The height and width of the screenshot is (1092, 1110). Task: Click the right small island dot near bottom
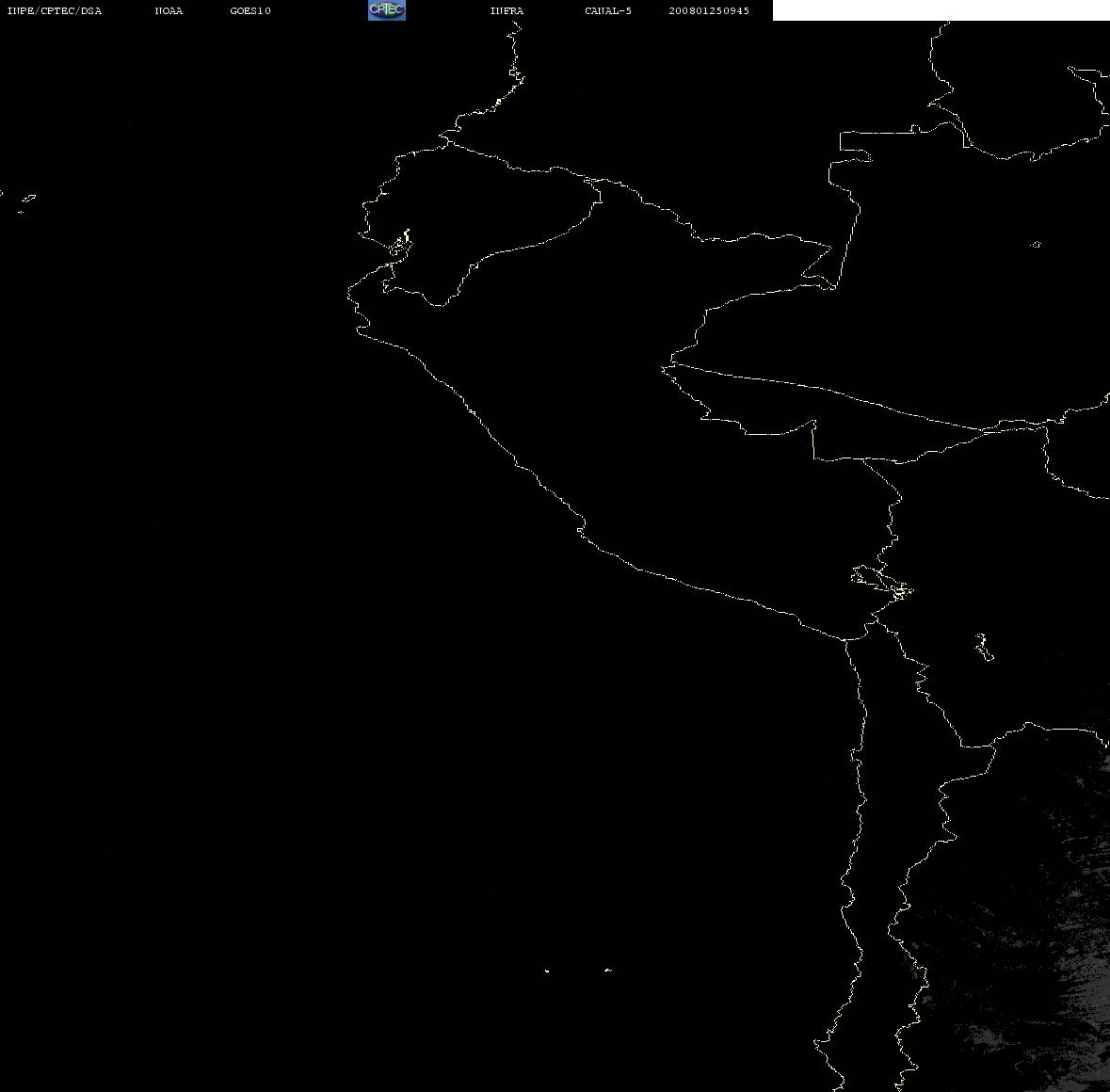pos(608,970)
